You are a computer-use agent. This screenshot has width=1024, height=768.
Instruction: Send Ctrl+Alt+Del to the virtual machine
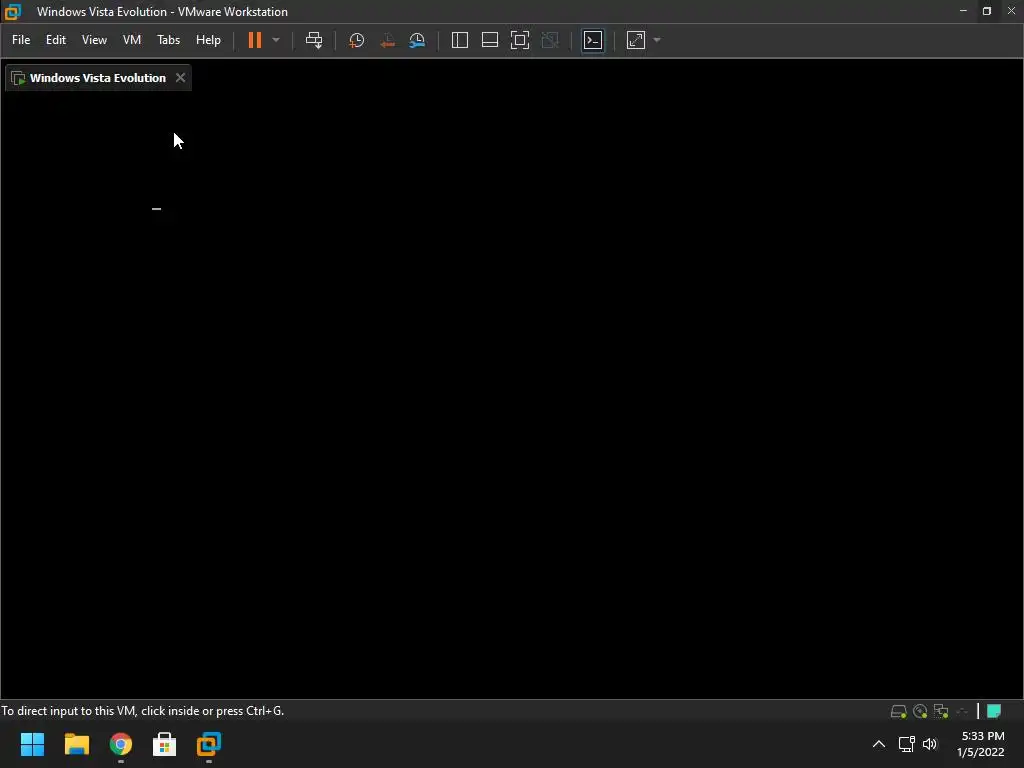(x=314, y=40)
